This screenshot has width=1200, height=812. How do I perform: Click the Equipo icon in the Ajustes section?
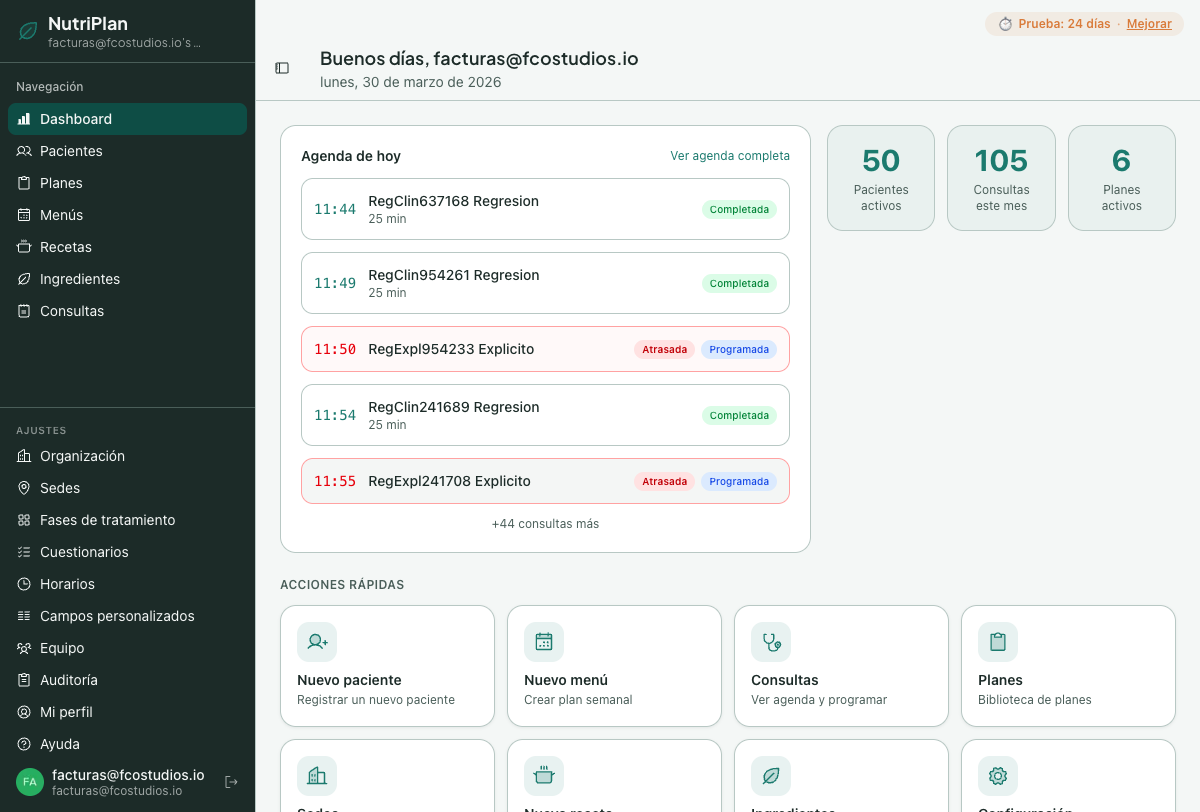tap(22, 648)
